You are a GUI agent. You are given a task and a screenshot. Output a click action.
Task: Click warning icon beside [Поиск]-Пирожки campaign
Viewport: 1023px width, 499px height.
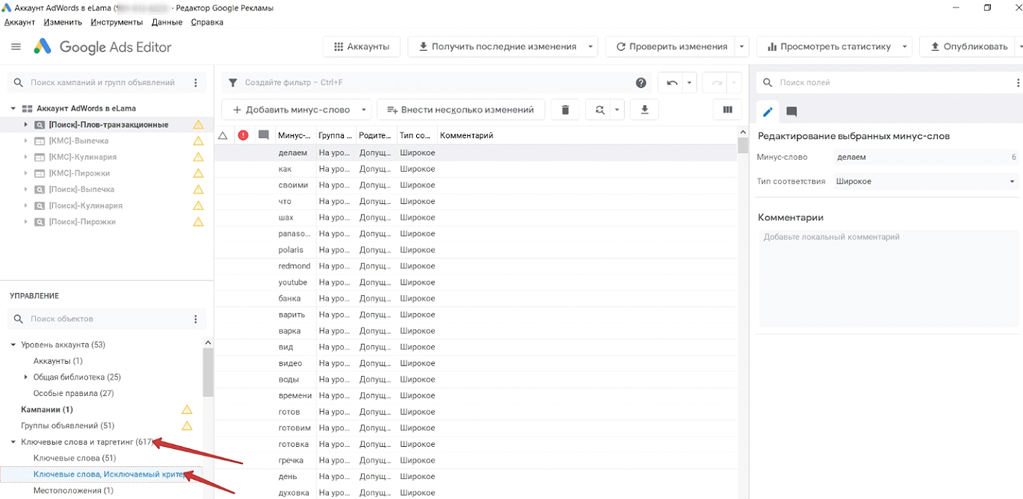pos(198,222)
